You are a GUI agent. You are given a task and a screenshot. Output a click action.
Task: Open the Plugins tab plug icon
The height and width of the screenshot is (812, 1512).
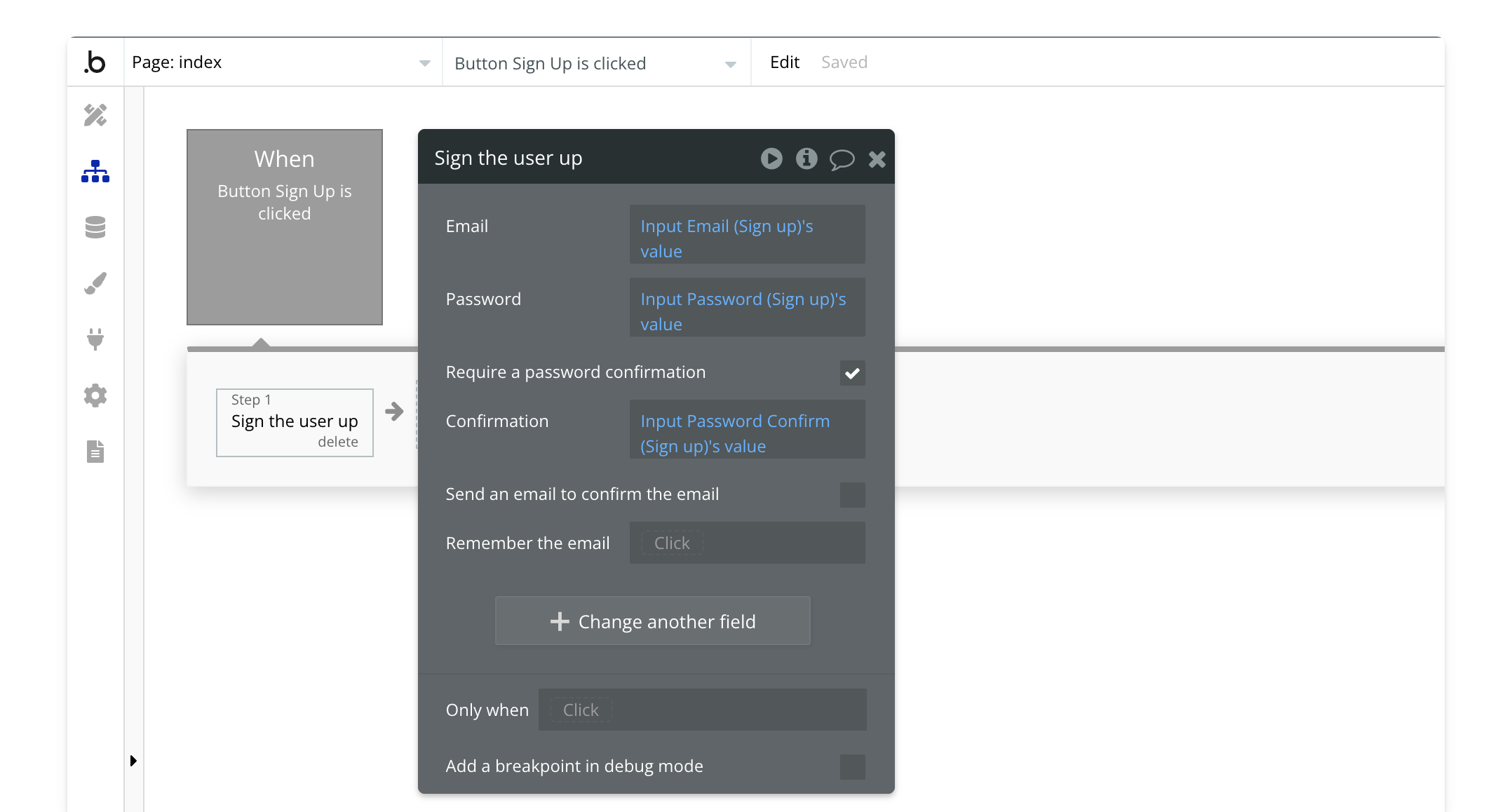tap(95, 339)
